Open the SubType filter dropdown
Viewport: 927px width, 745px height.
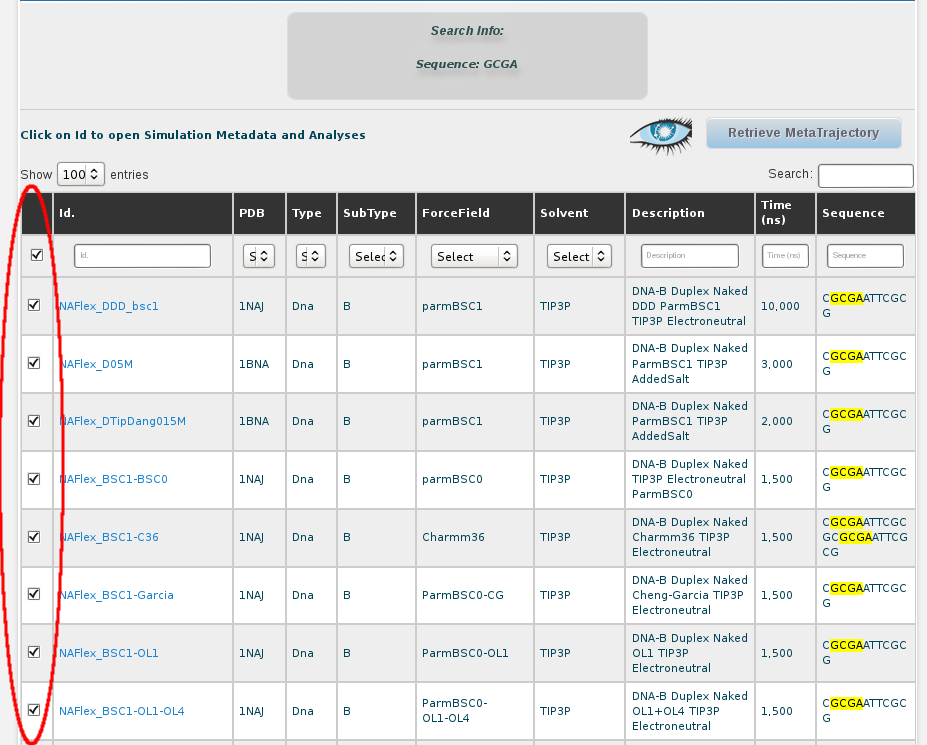click(376, 257)
